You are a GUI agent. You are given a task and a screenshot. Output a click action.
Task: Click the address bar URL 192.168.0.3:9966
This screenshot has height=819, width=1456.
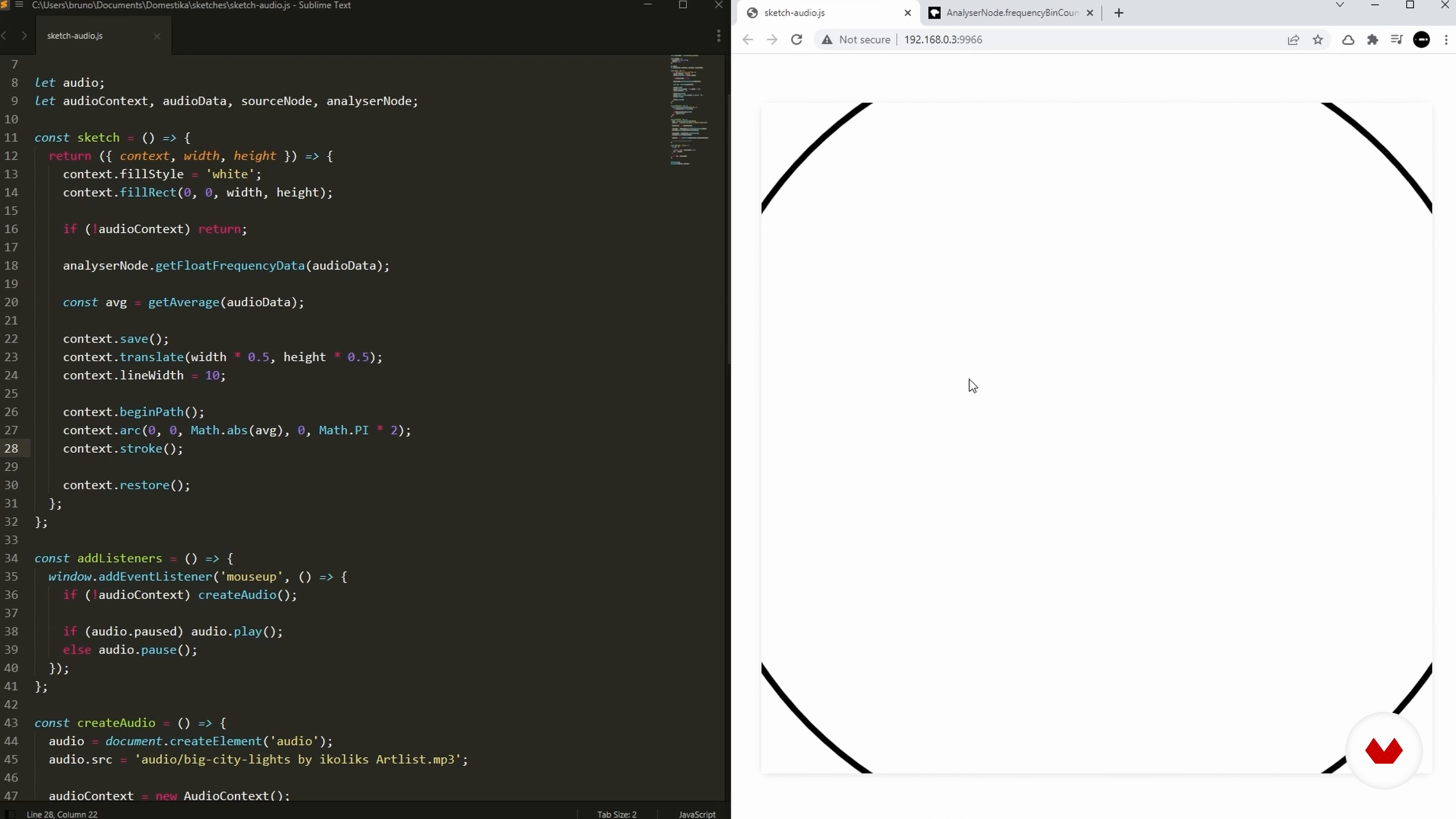[x=943, y=39]
